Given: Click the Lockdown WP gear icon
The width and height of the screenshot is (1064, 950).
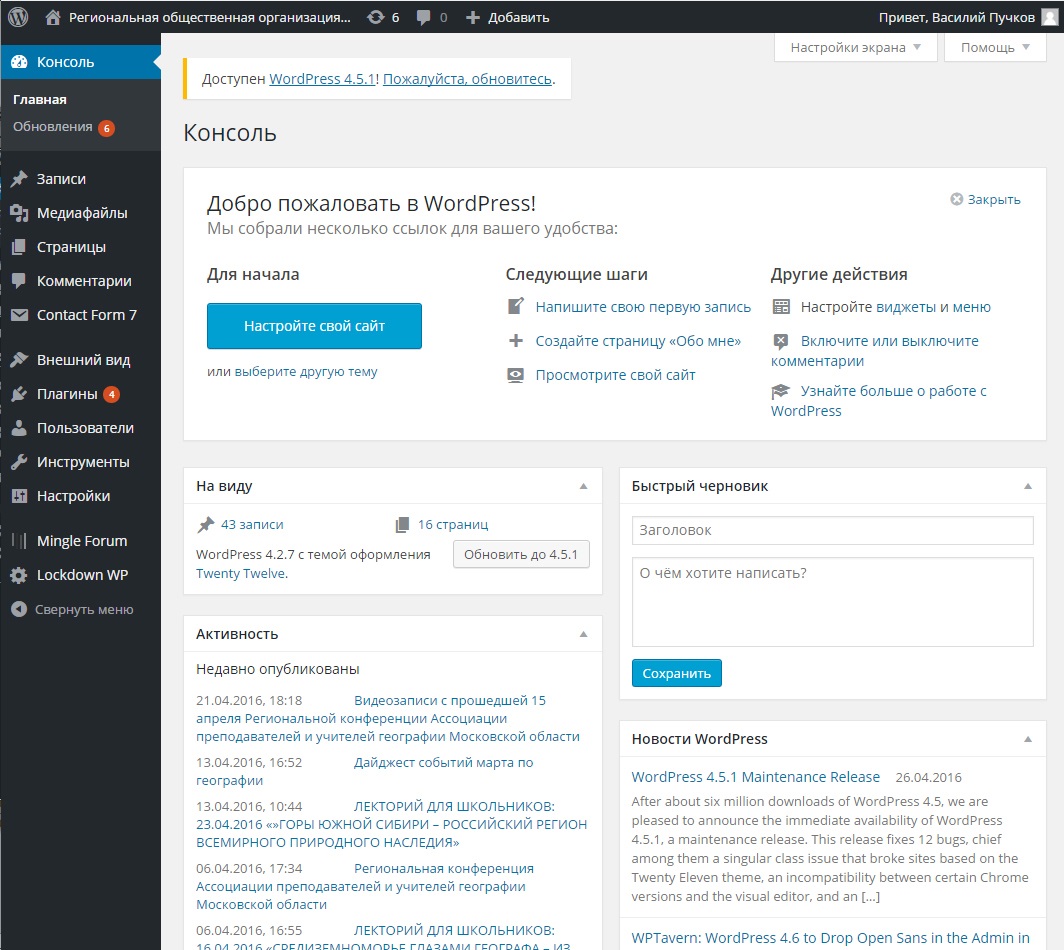Looking at the screenshot, I should click(x=19, y=575).
